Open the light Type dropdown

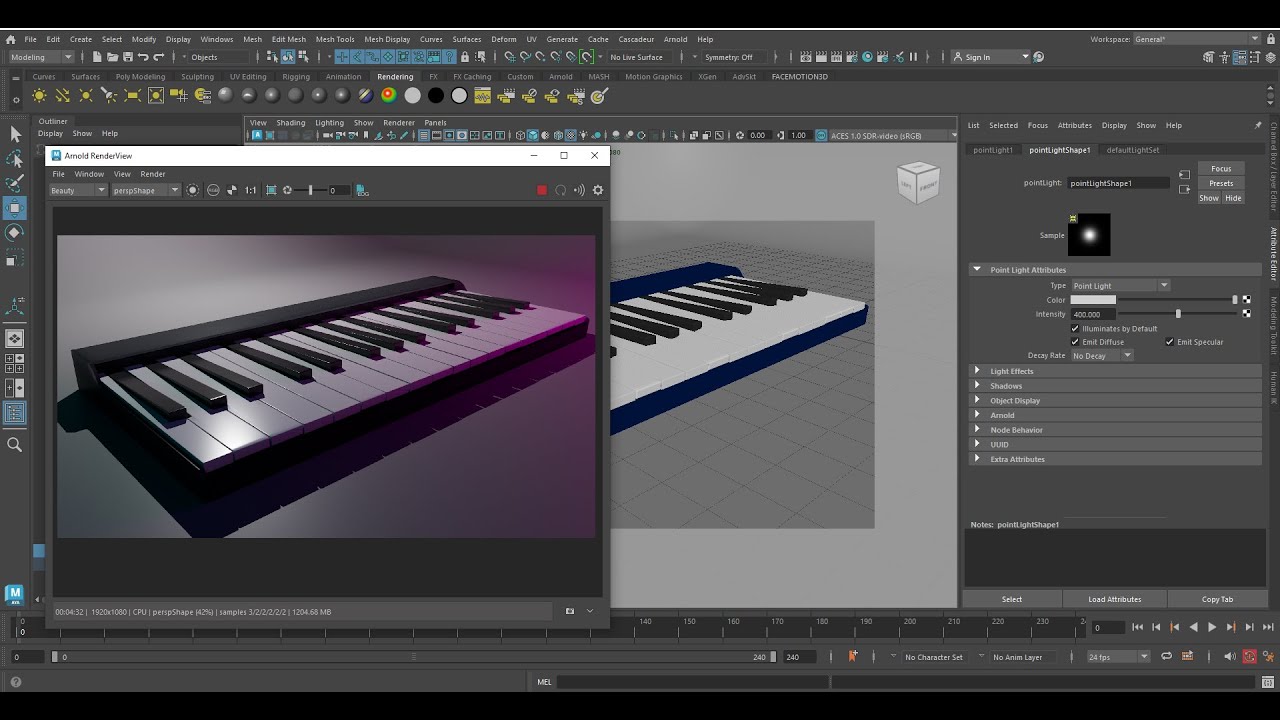(1120, 286)
